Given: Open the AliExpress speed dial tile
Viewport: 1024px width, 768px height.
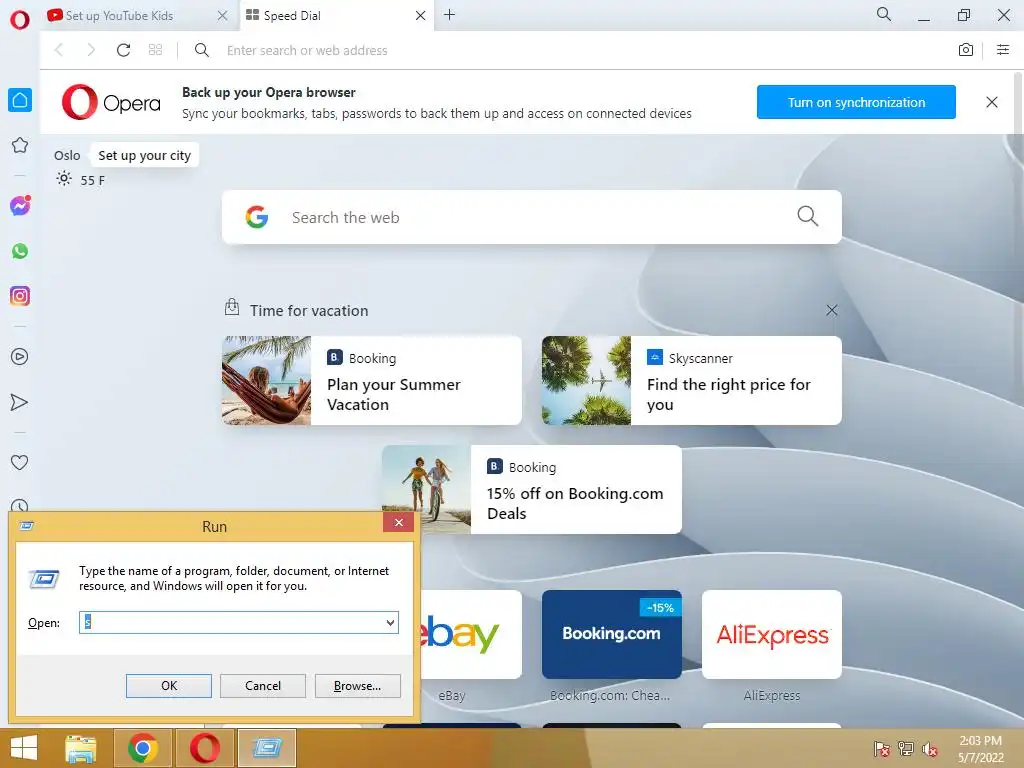Looking at the screenshot, I should [772, 634].
